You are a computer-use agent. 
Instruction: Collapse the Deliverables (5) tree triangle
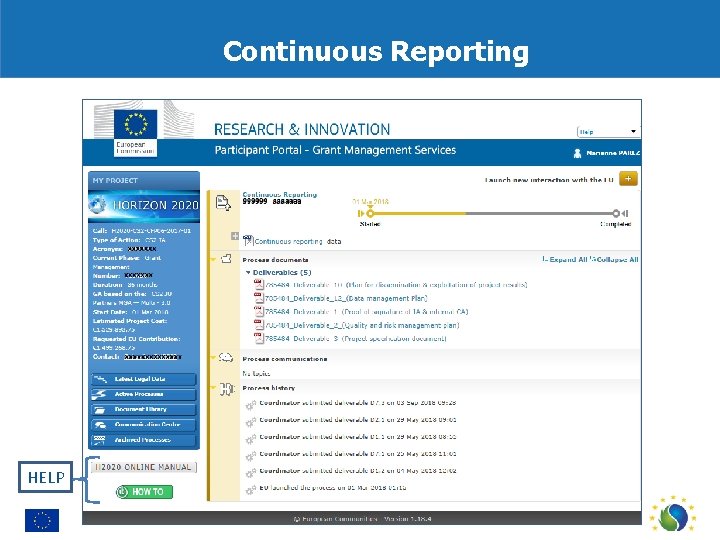[248, 272]
